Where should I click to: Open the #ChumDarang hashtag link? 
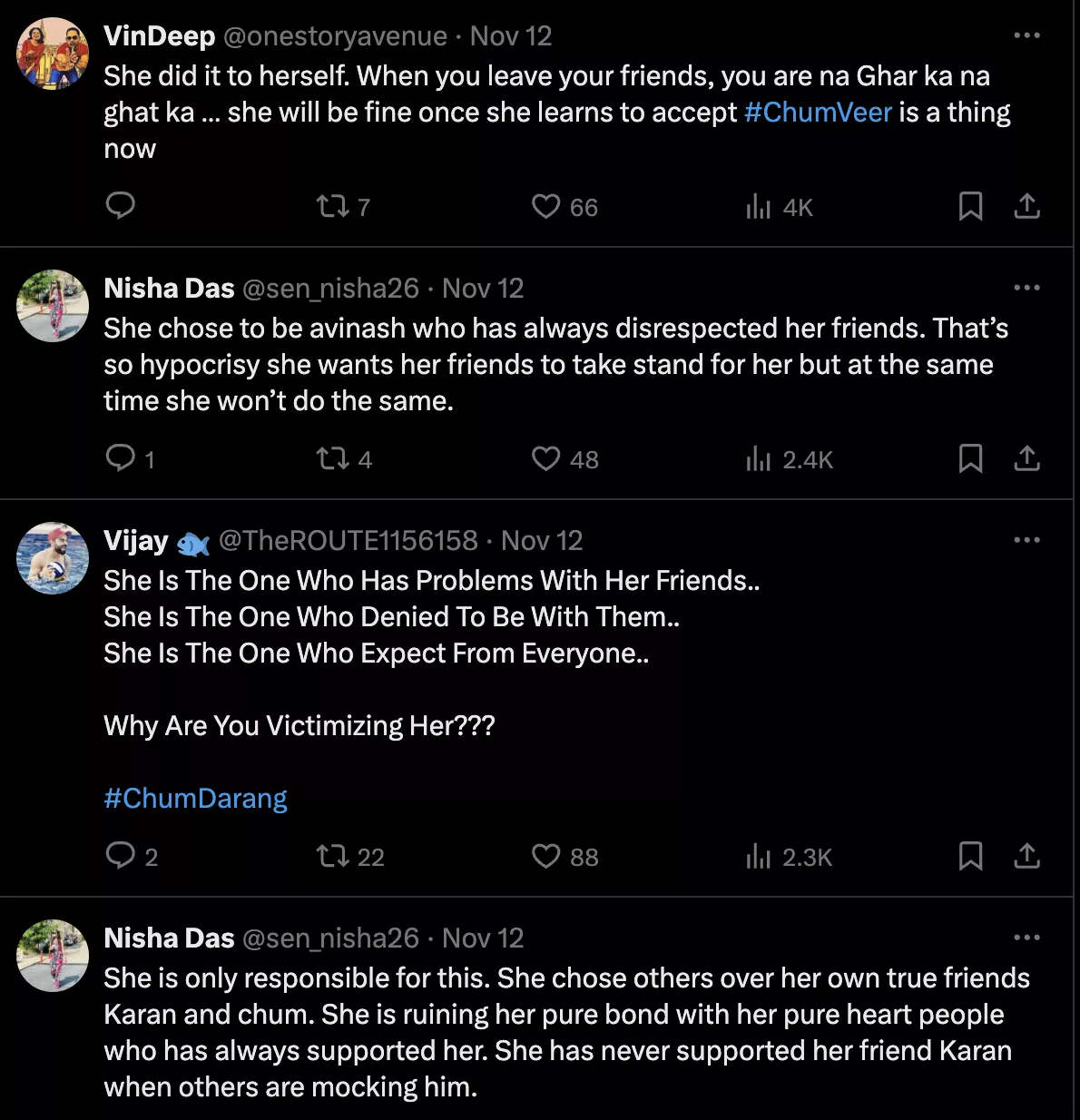pos(195,799)
